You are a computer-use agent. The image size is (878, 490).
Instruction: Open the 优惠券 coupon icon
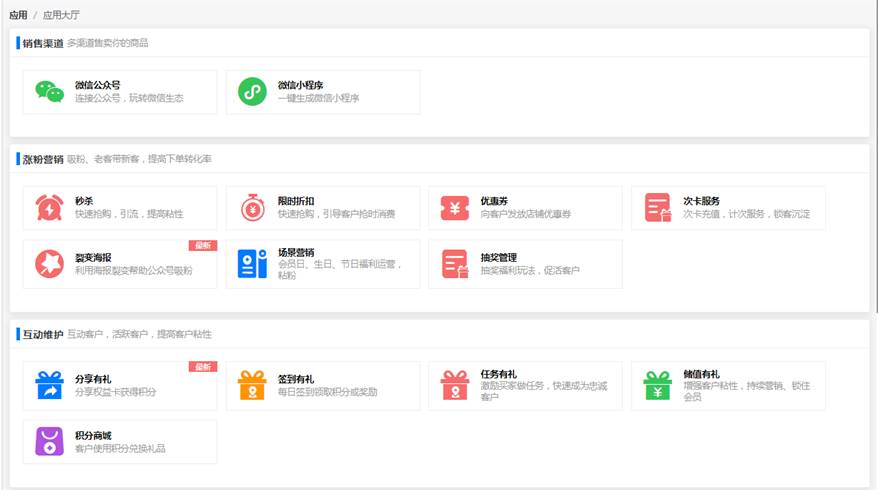click(455, 207)
